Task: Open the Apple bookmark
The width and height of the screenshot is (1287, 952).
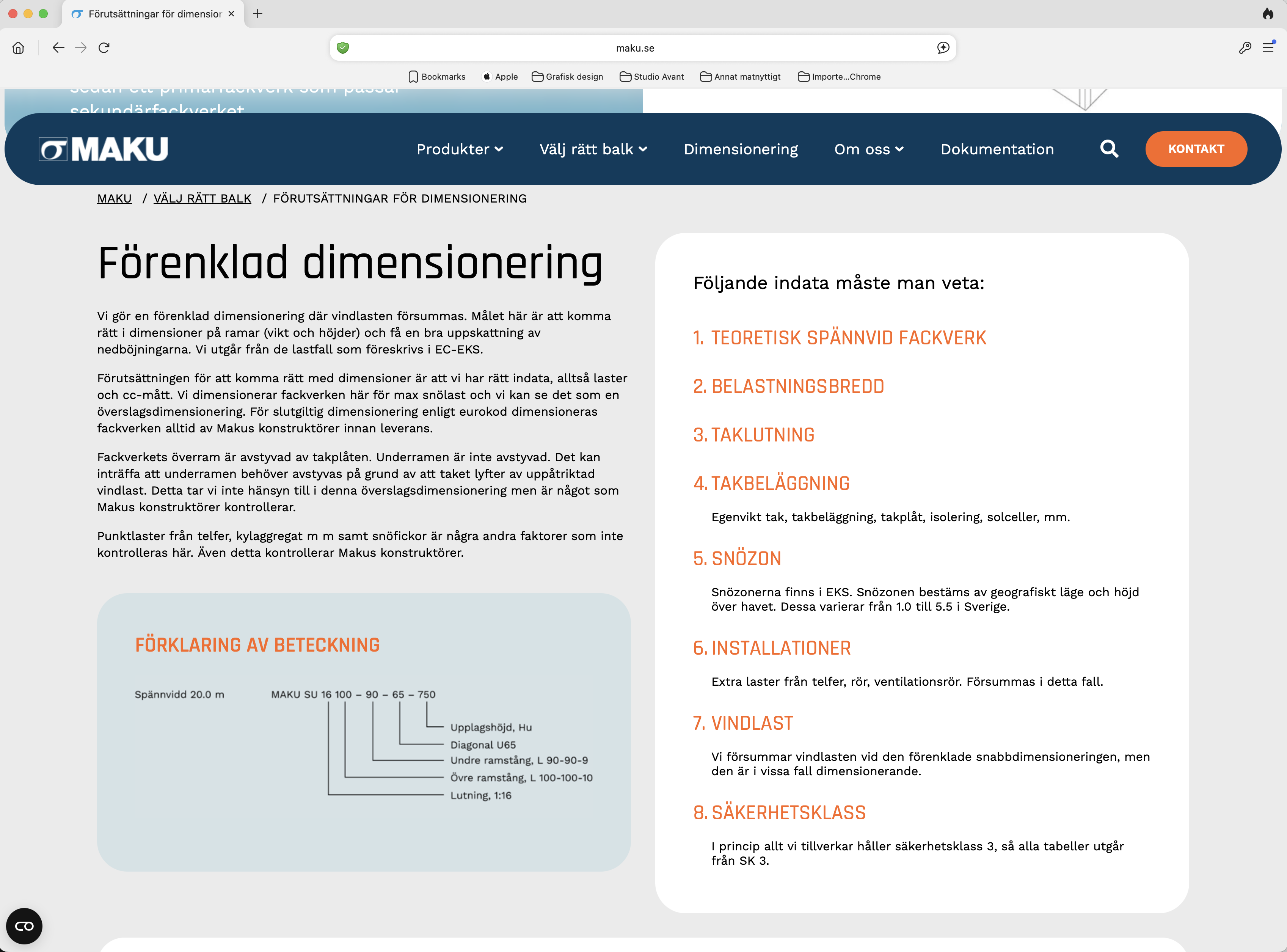Action: coord(500,77)
